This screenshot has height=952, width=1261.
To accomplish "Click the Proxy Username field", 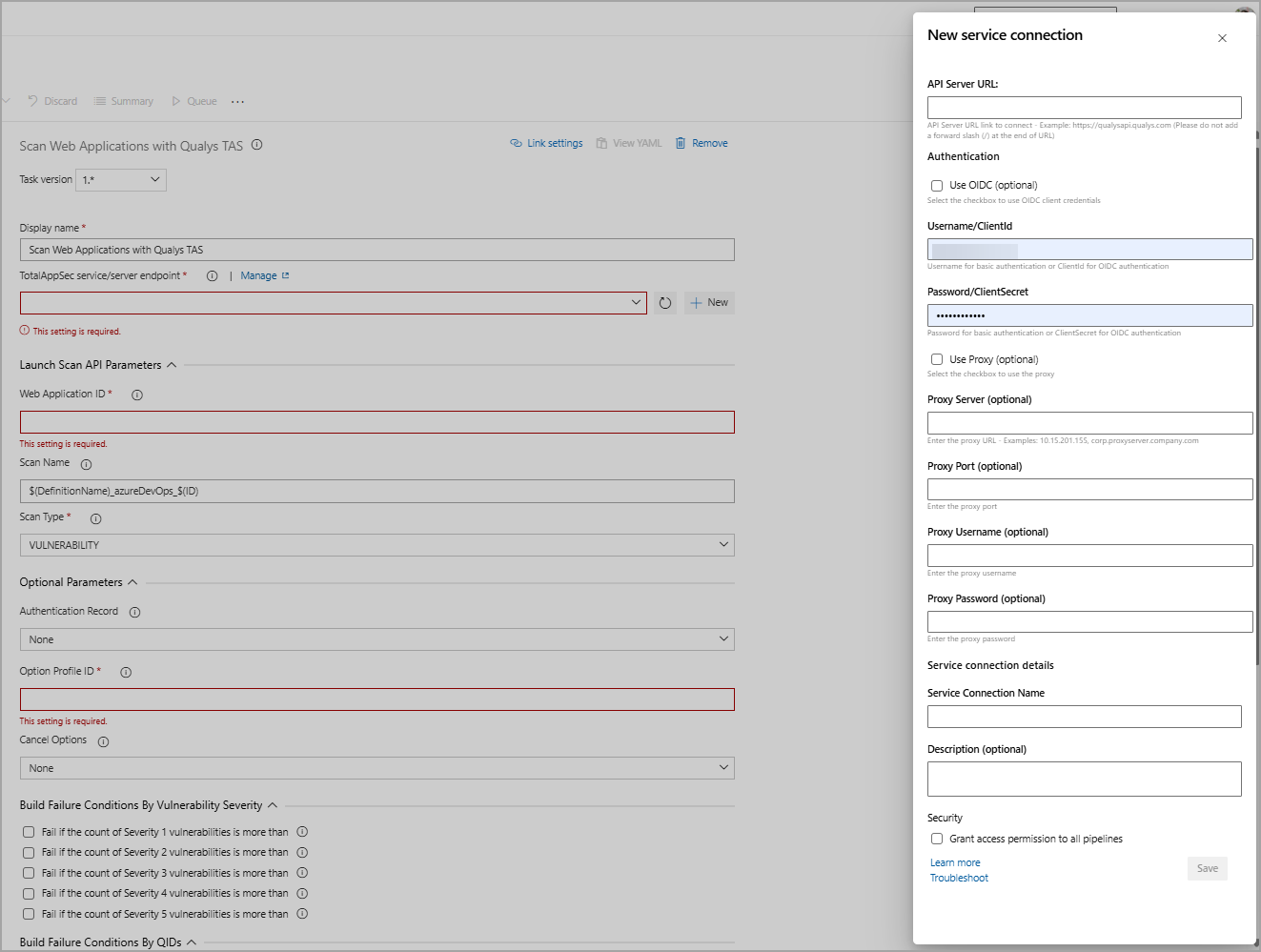I will click(x=1090, y=556).
